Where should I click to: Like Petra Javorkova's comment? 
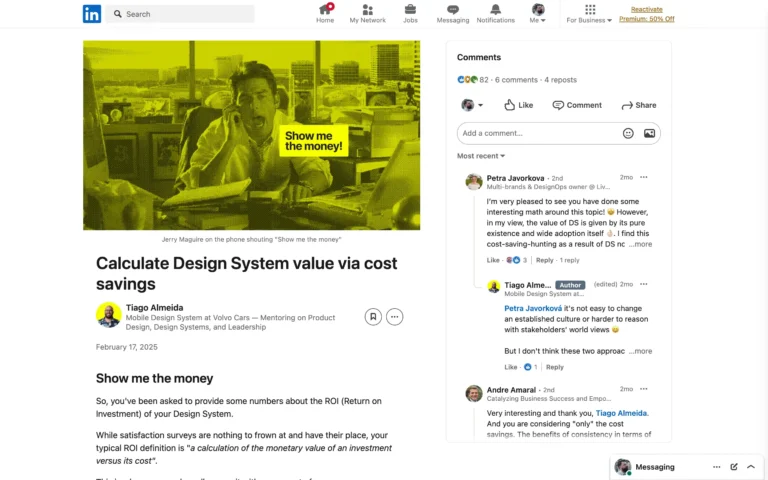click(493, 260)
